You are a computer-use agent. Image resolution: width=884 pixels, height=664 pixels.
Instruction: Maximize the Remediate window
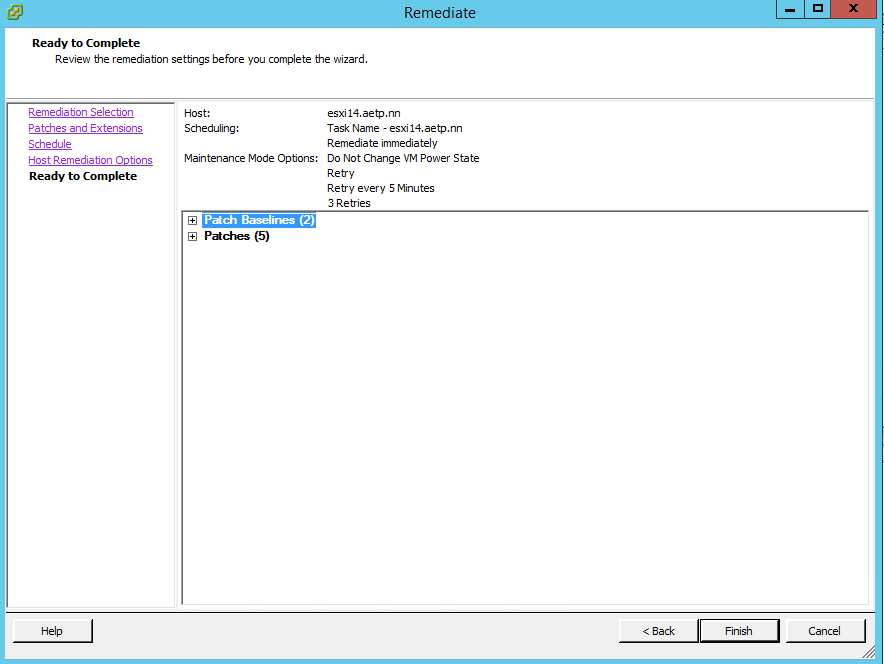click(817, 9)
